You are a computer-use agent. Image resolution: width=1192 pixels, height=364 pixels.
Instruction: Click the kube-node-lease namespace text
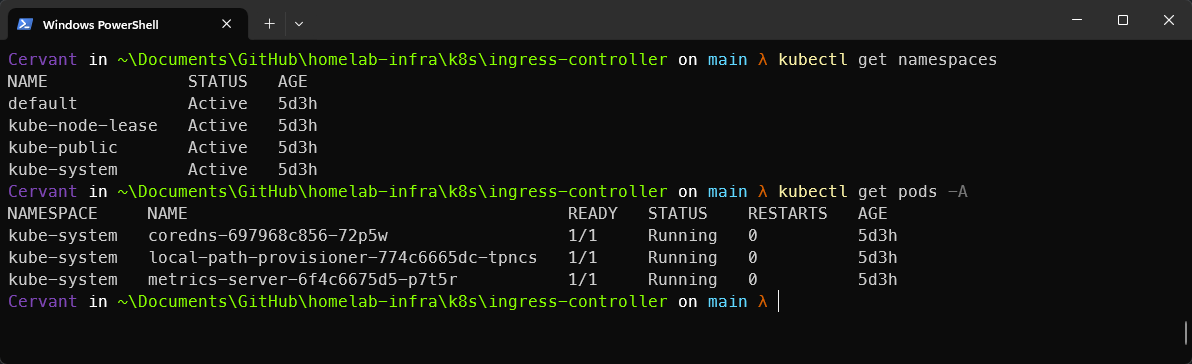click(83, 125)
